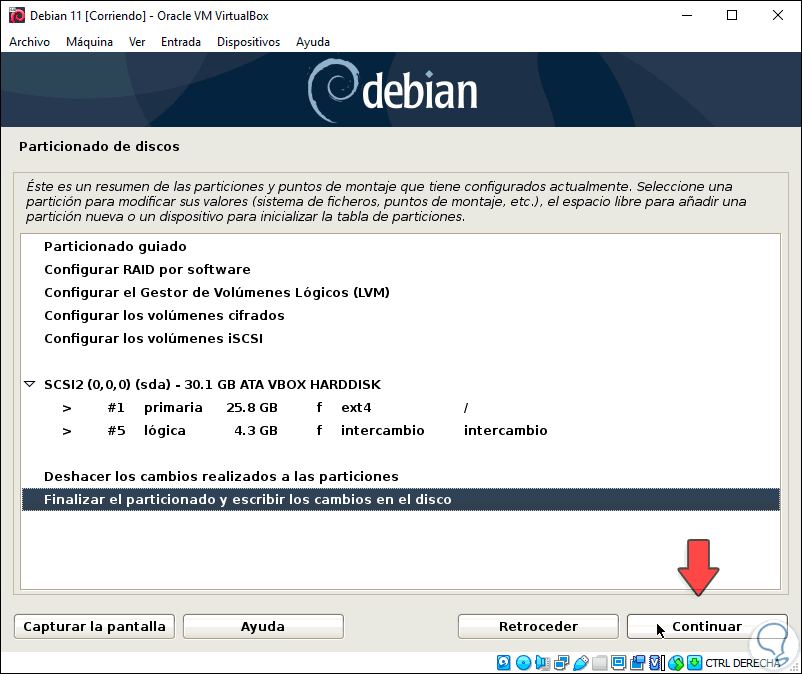Click the recording status icon
The image size is (802, 674).
637,663
